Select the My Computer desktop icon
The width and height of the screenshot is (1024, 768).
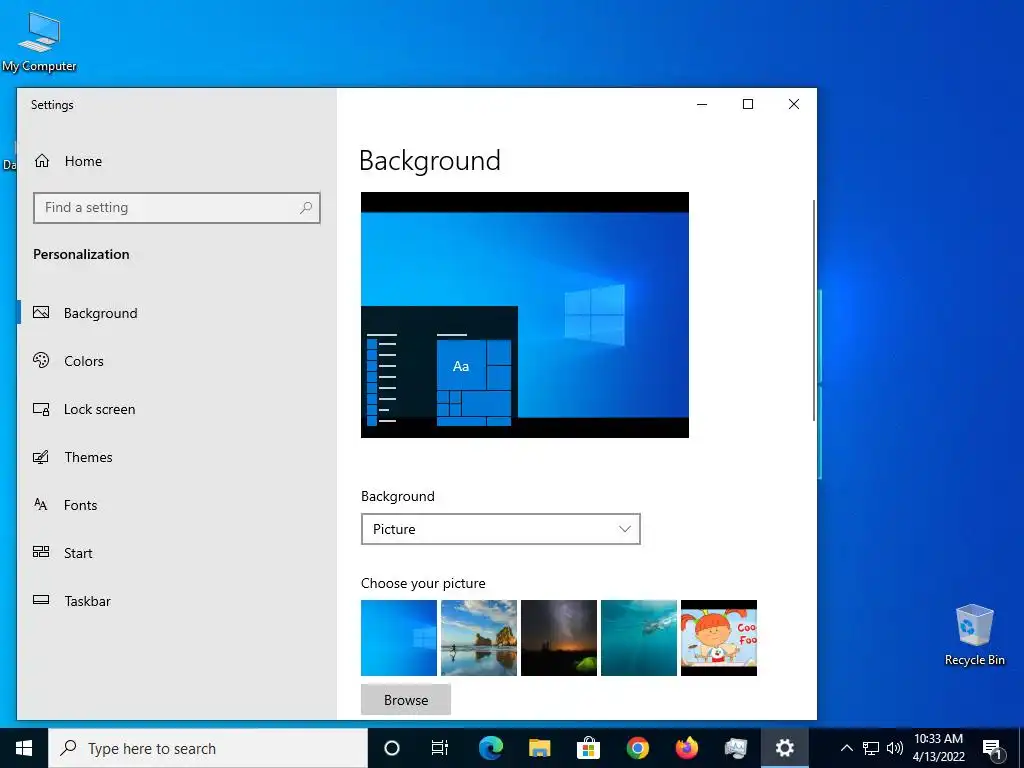pos(39,42)
